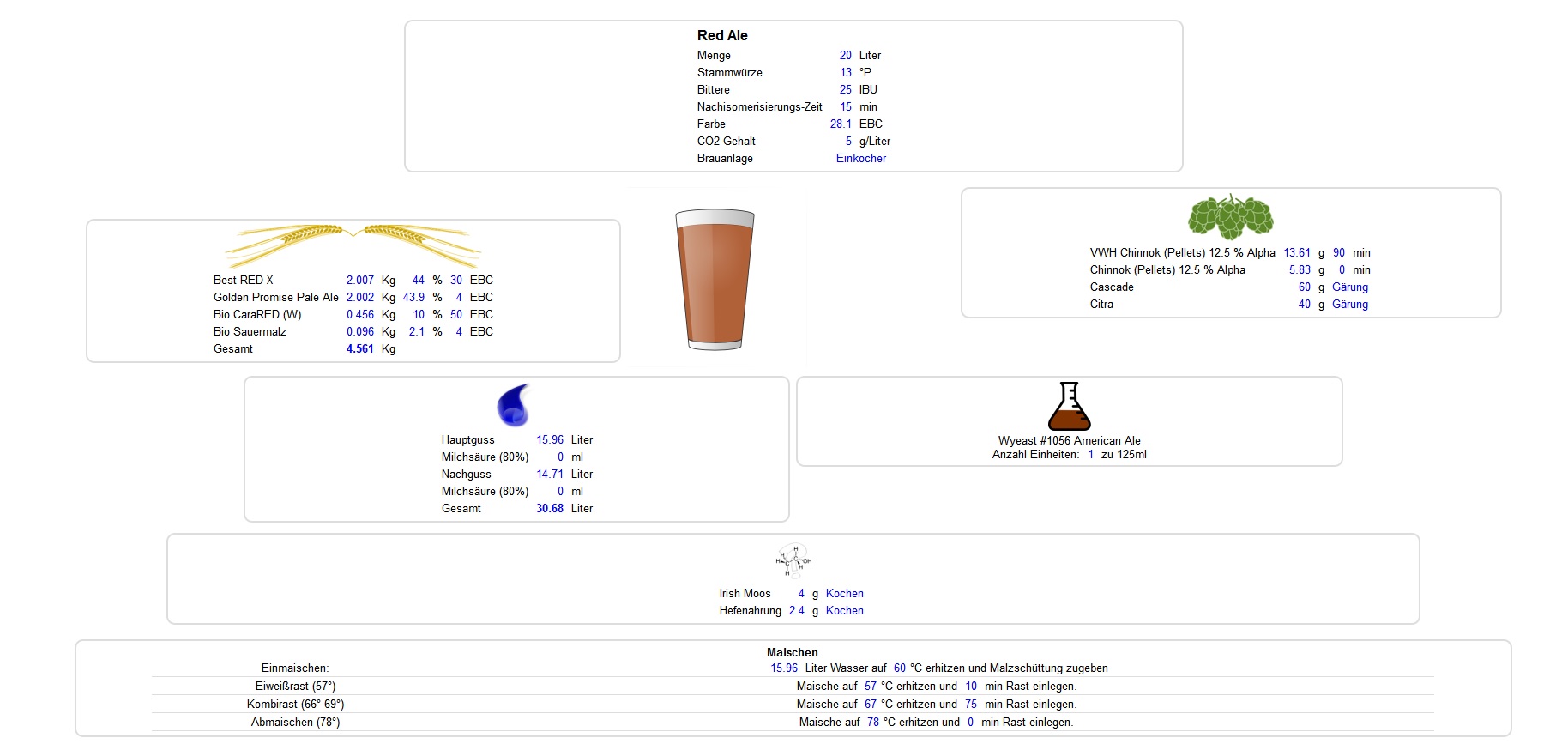
Task: Click Kochen next to Hefenahrung
Action: 844,611
